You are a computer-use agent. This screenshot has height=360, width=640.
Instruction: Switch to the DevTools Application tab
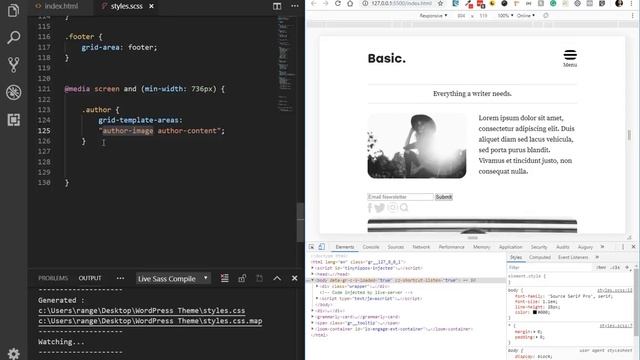click(510, 247)
